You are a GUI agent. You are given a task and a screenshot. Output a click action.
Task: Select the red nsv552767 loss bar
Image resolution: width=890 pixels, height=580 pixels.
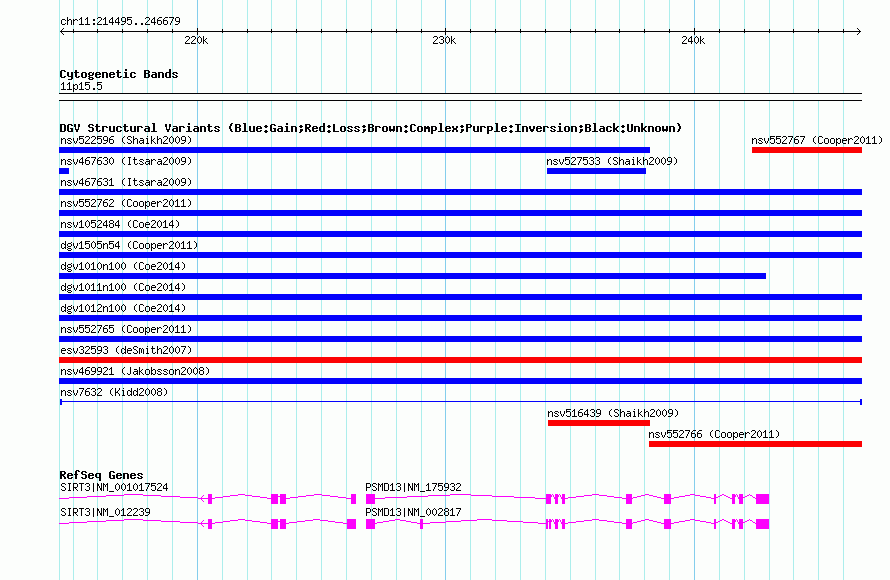click(x=806, y=150)
